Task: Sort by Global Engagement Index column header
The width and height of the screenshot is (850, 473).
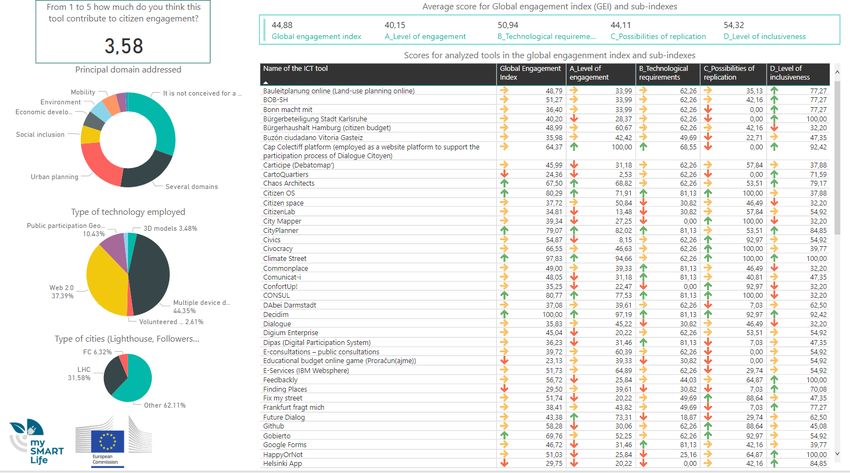Action: click(530, 73)
